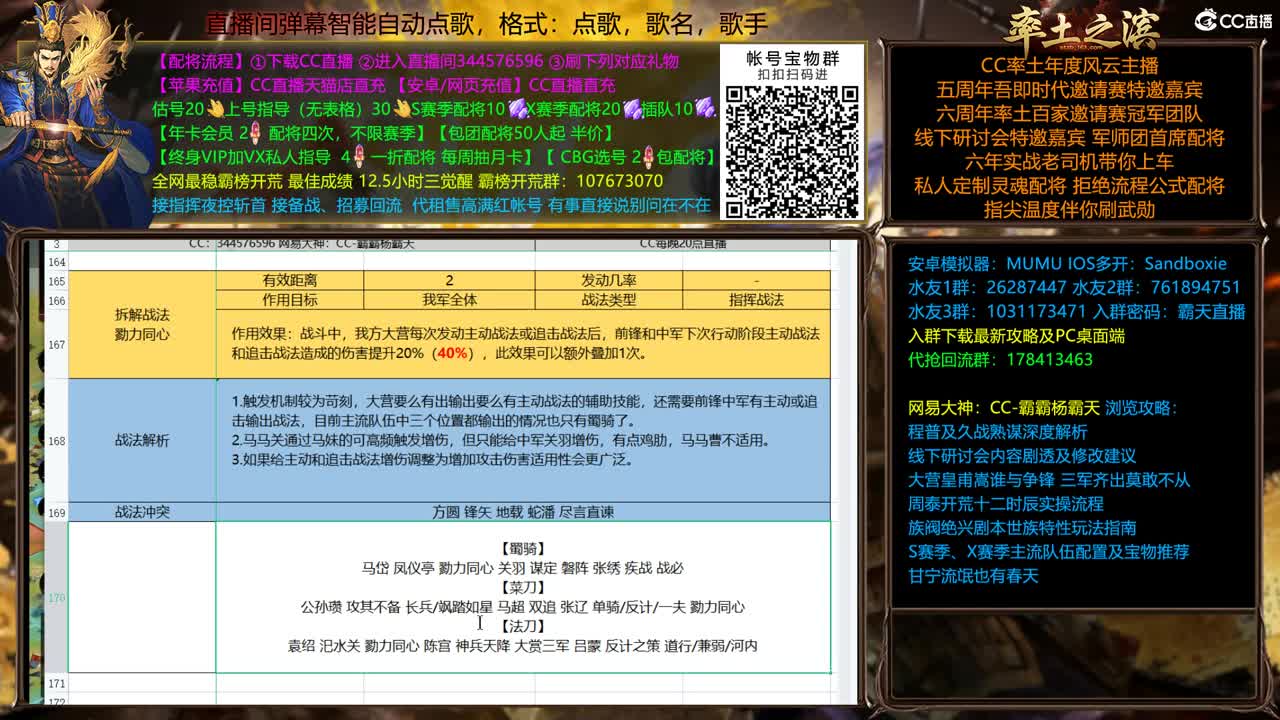
Task: Open the 线下研讨会内容剧透及修改建议 entry
Action: pyautogui.click(x=1021, y=456)
